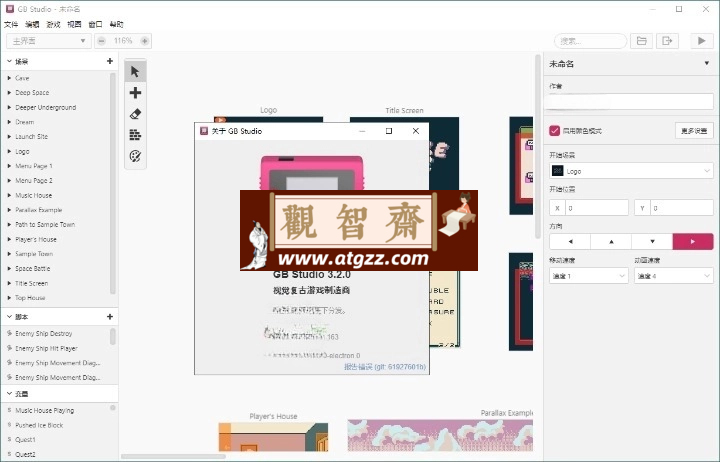Run the game with play button
Image resolution: width=720 pixels, height=462 pixels.
(x=702, y=41)
